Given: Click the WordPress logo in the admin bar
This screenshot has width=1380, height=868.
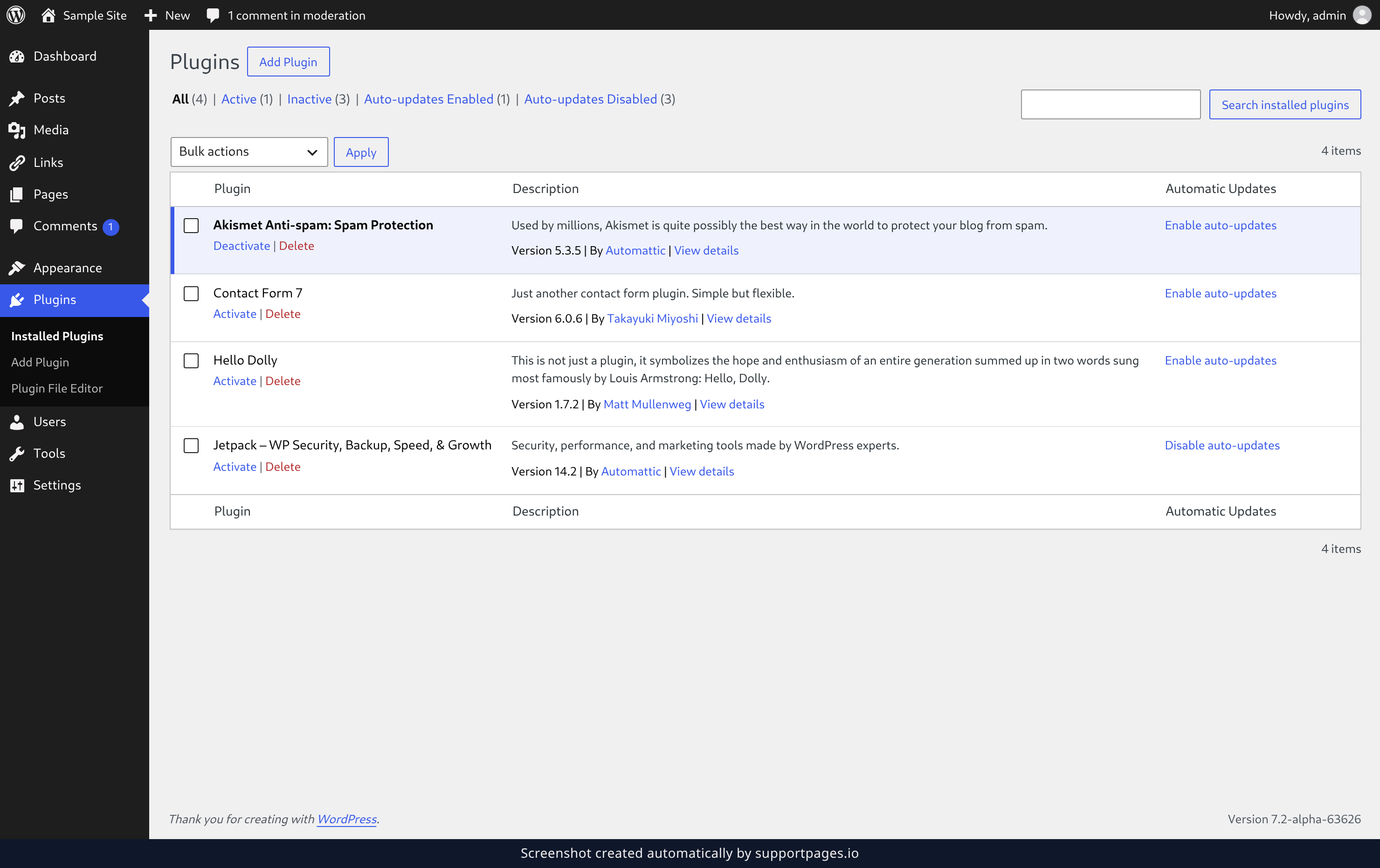Looking at the screenshot, I should click(x=15, y=15).
